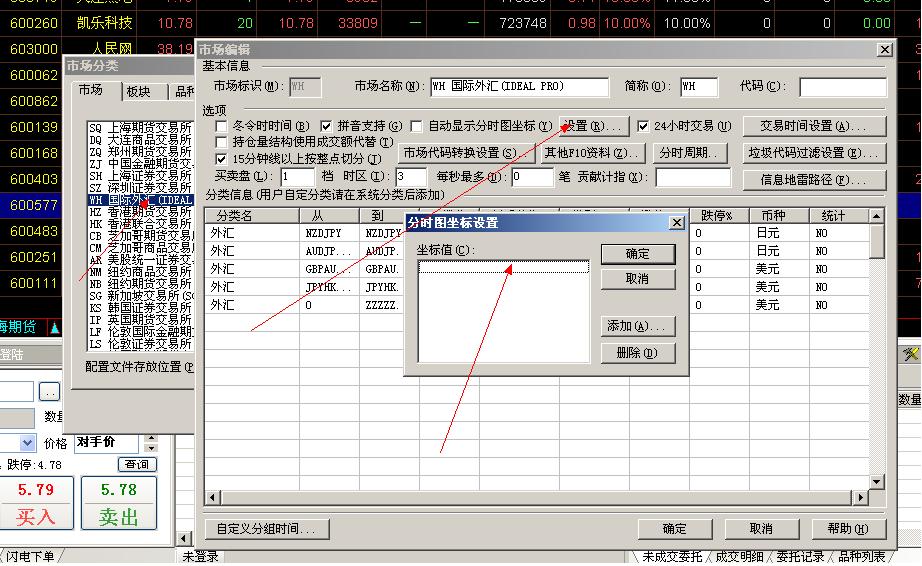Select highlighted stock row 600577
This screenshot has width=922, height=566.
[32, 205]
